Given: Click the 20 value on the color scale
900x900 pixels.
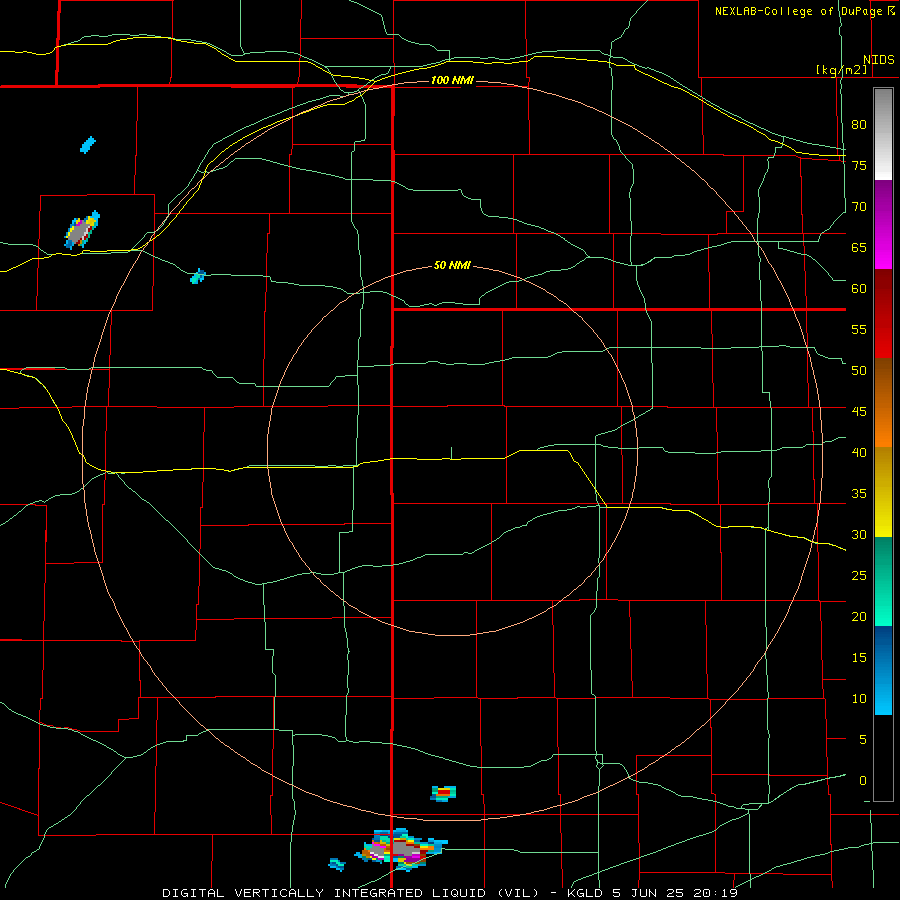Looking at the screenshot, I should 859,616.
